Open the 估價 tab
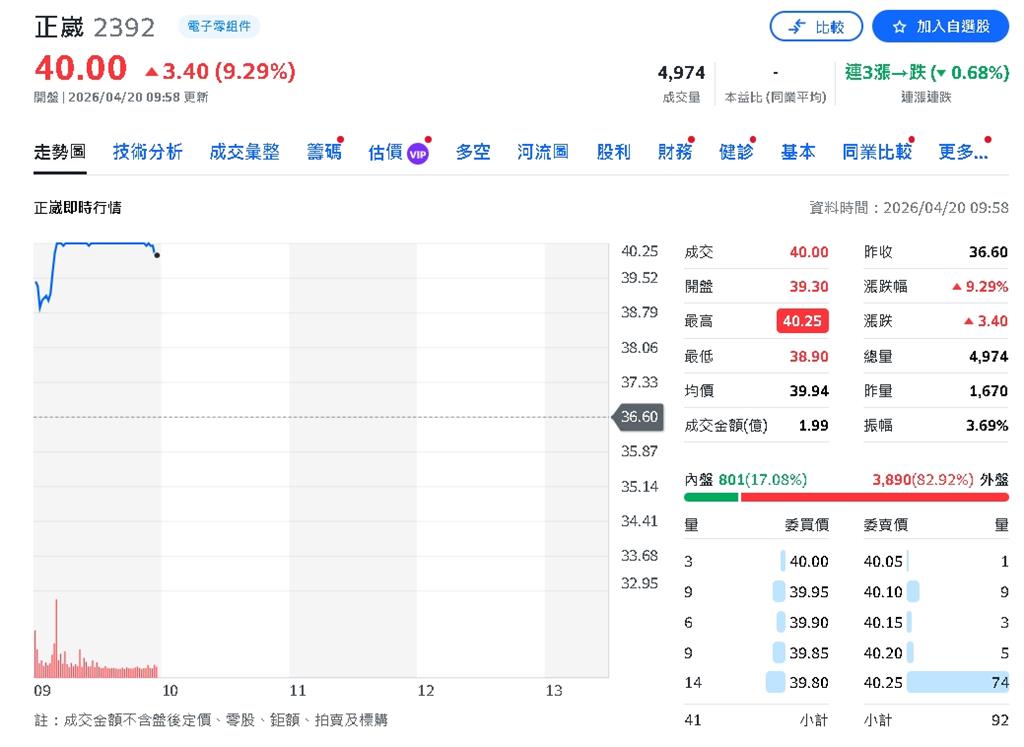 (x=385, y=152)
